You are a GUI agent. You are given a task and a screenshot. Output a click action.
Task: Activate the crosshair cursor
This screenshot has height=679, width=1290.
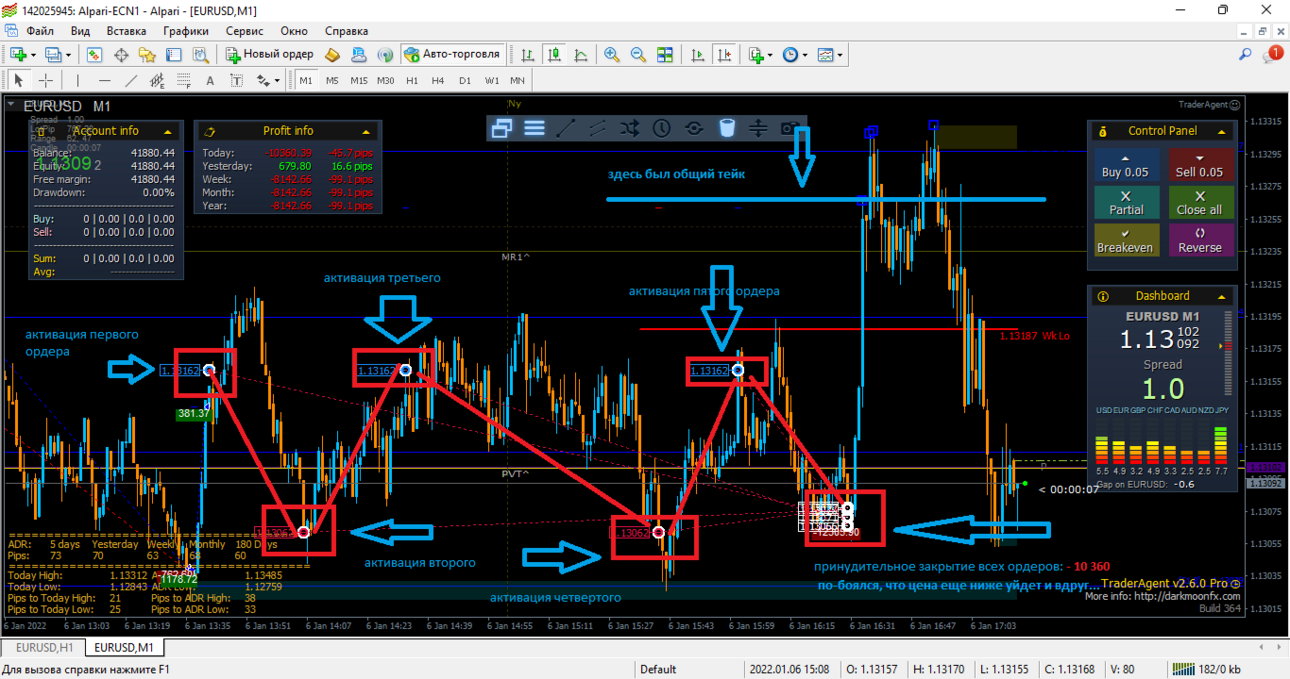[x=45, y=81]
